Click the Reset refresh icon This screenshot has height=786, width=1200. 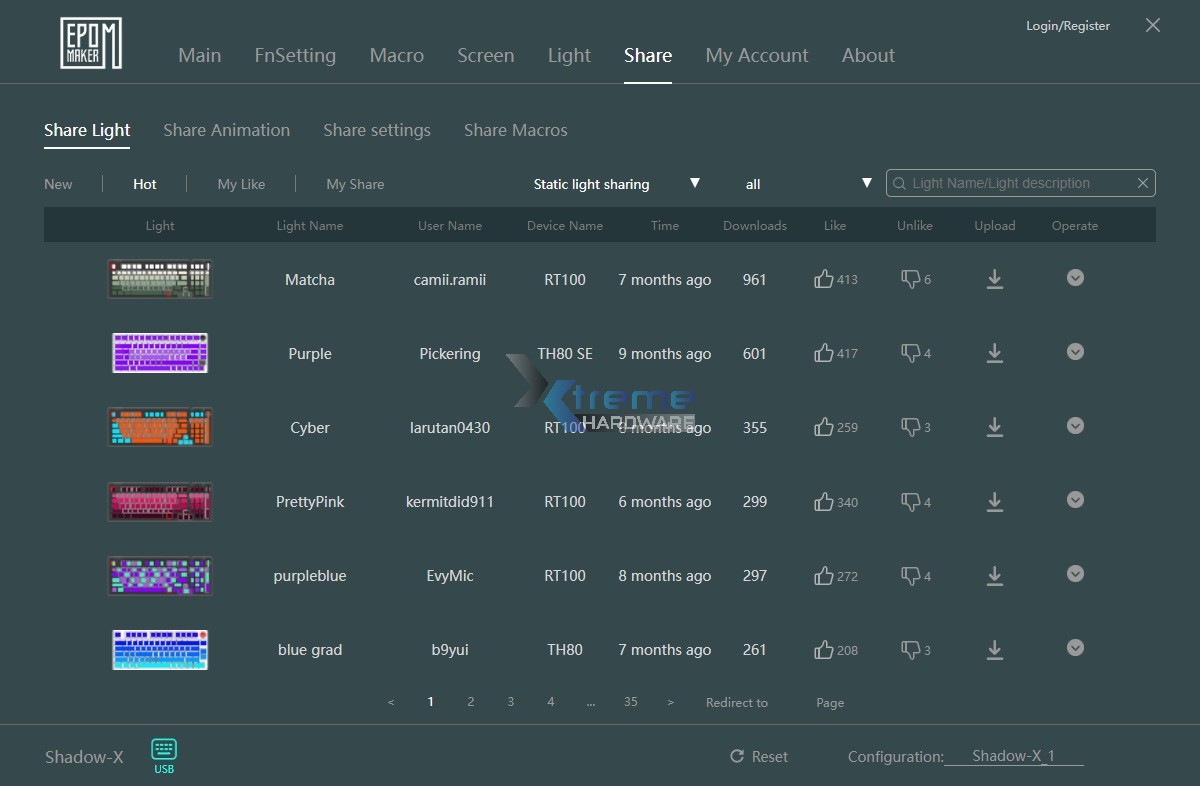[737, 757]
